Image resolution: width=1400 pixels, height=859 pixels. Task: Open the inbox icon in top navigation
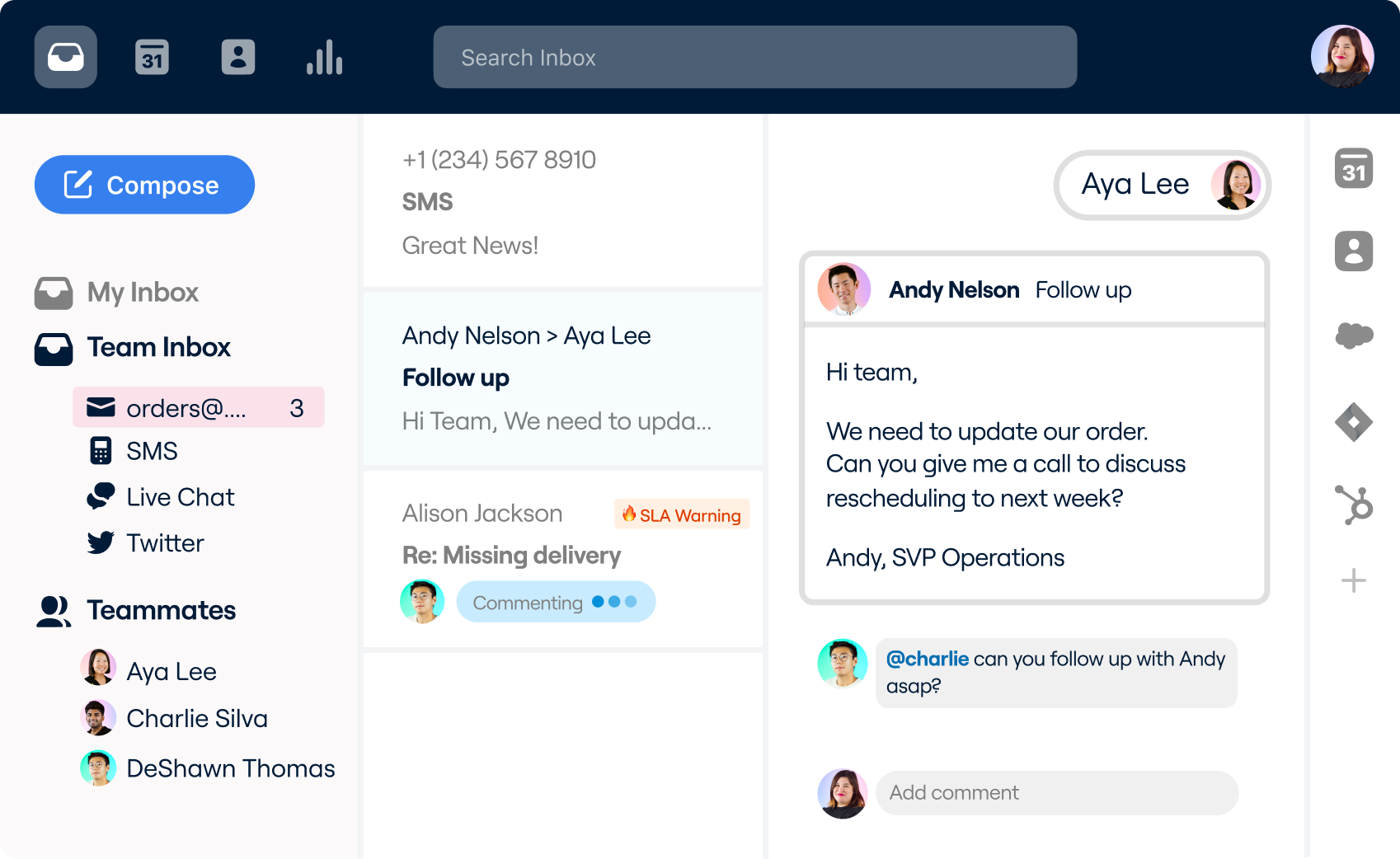point(66,57)
